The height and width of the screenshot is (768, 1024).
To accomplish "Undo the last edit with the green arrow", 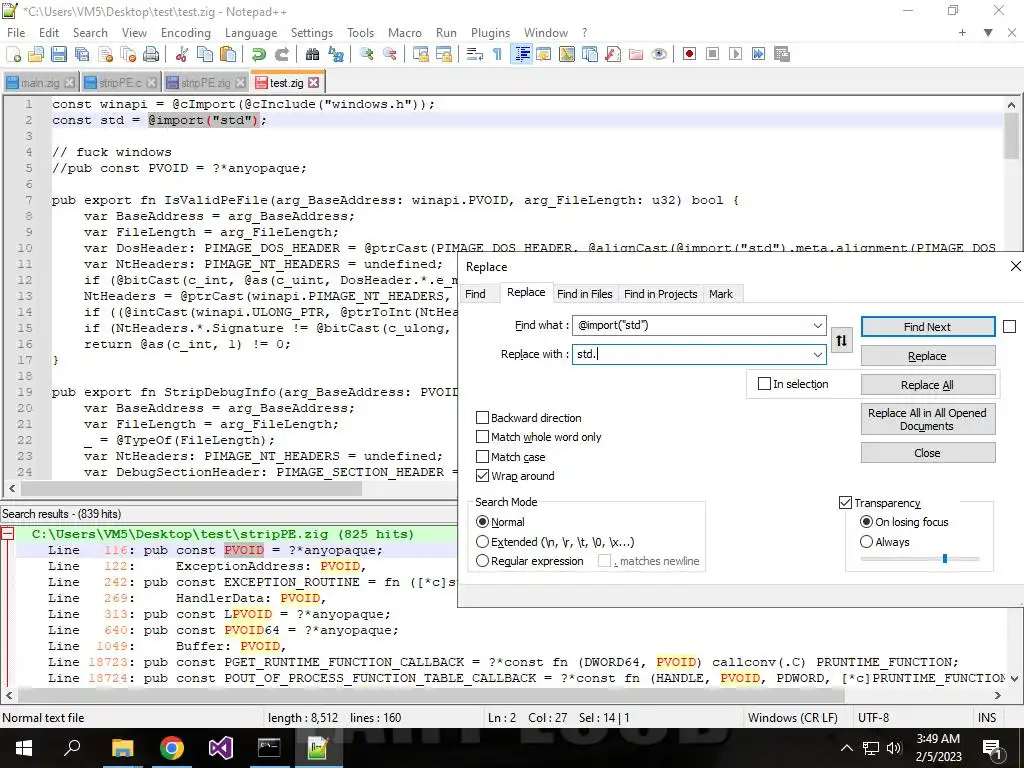I will tap(259, 54).
